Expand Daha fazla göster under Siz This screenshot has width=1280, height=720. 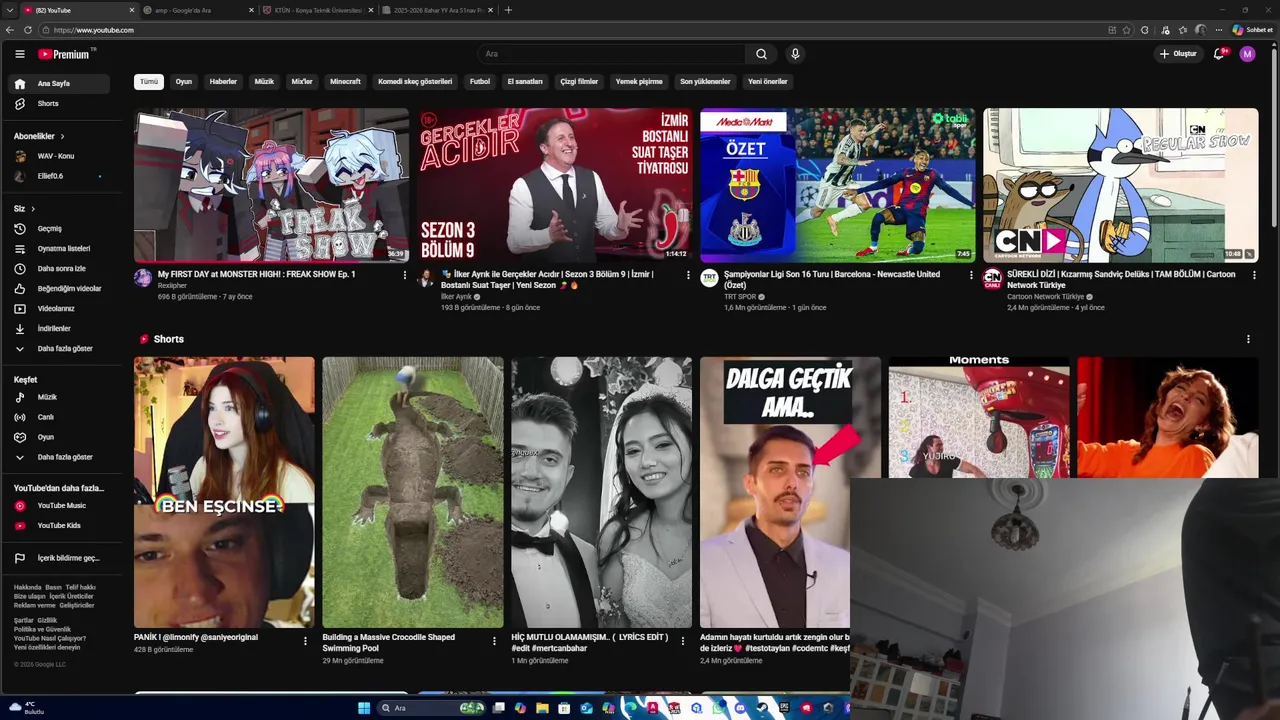pos(61,349)
